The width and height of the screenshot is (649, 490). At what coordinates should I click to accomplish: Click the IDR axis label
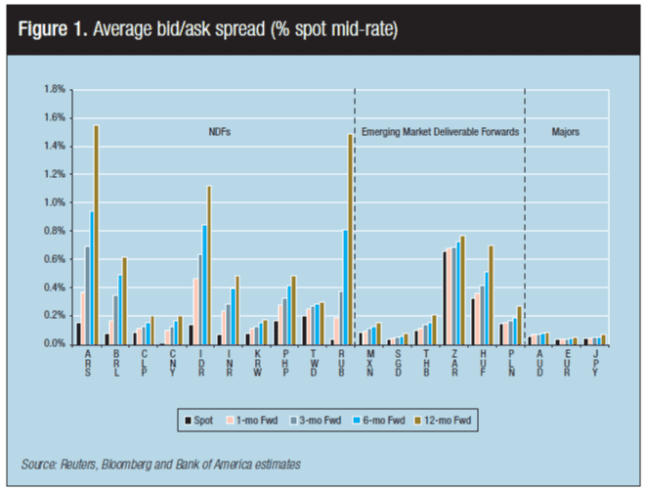[201, 363]
